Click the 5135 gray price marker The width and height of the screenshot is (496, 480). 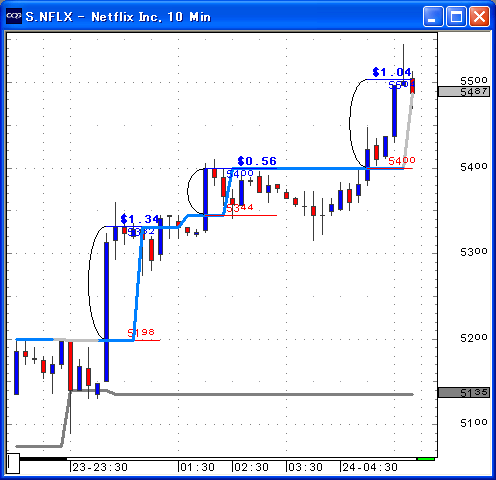click(464, 392)
